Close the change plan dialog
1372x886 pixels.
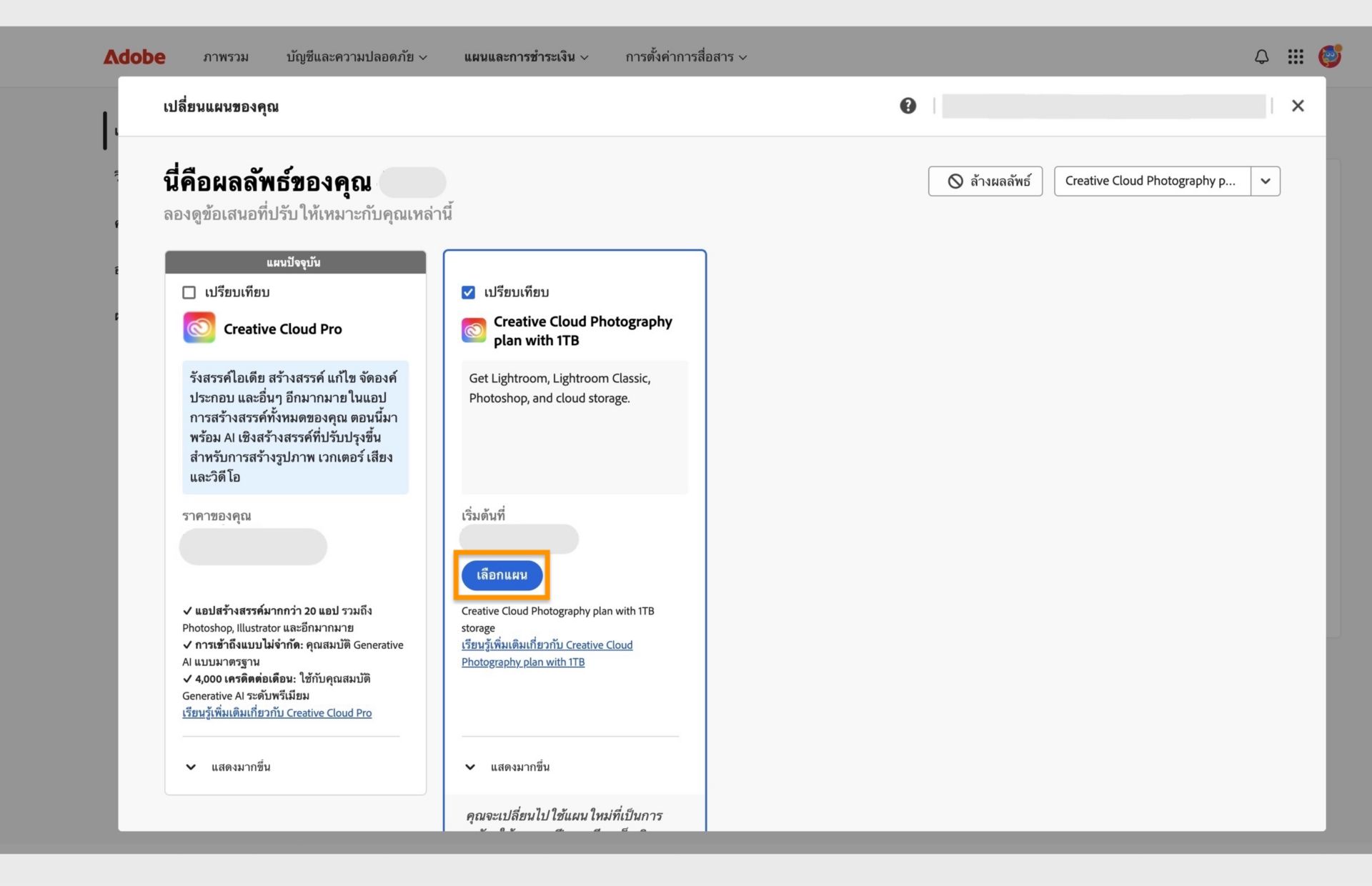1298,106
